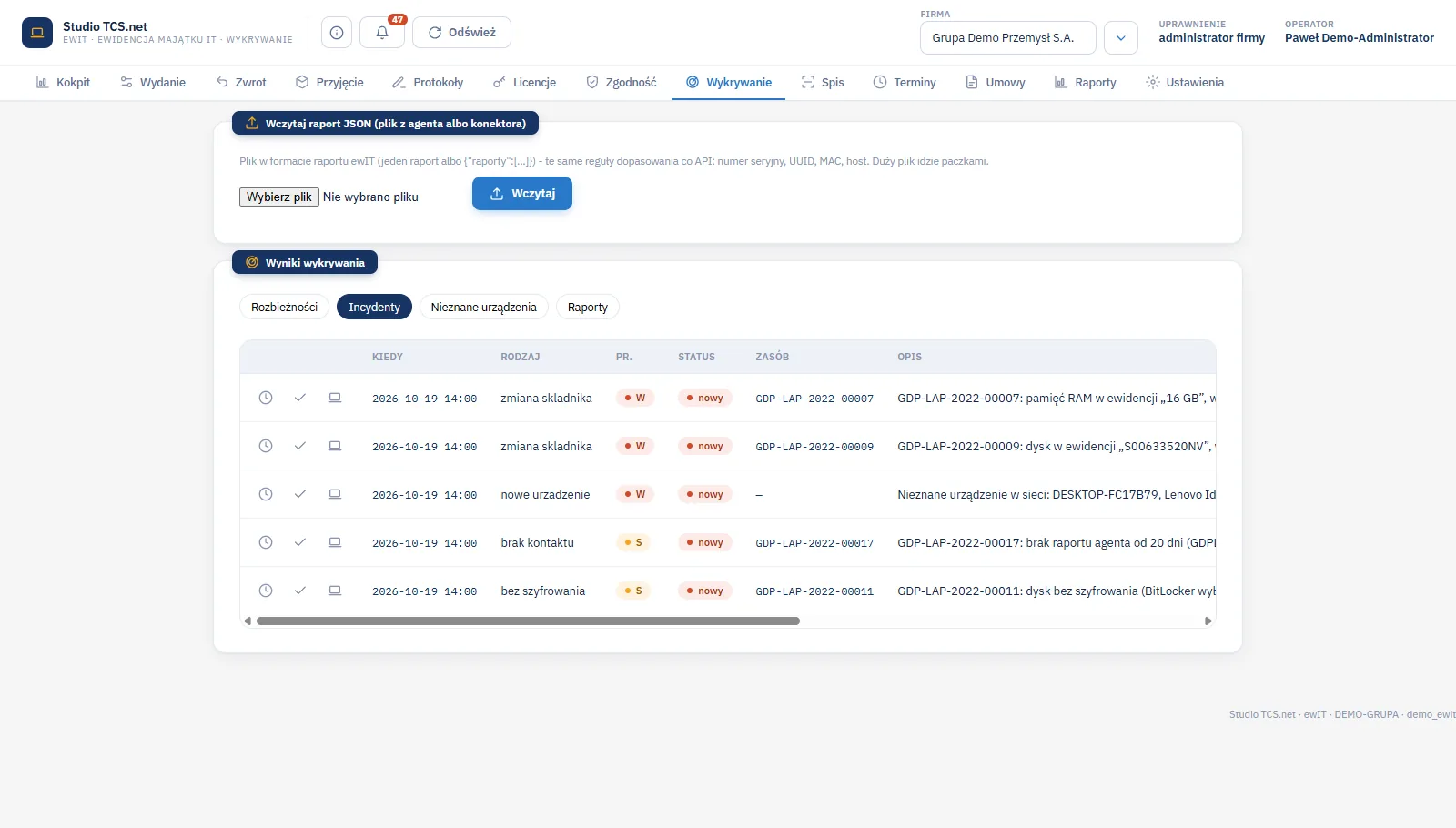Sort table by KIEDY column header
This screenshot has width=1456, height=828.
[x=388, y=357]
